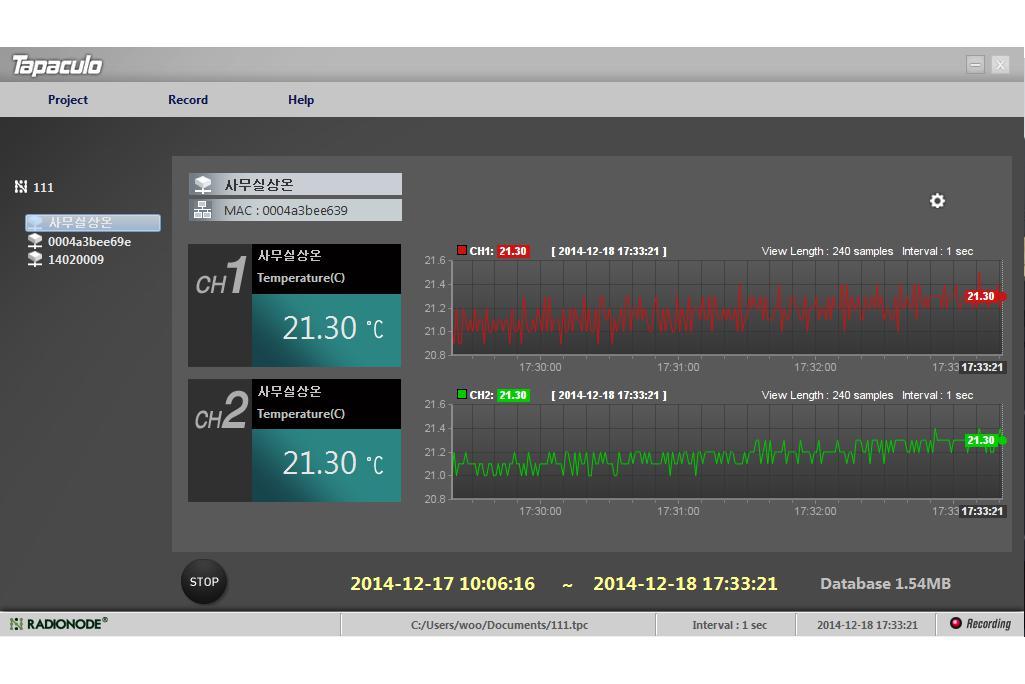
Task: Click the CH2 사무실상온 Temperature(C) label
Action: point(326,404)
